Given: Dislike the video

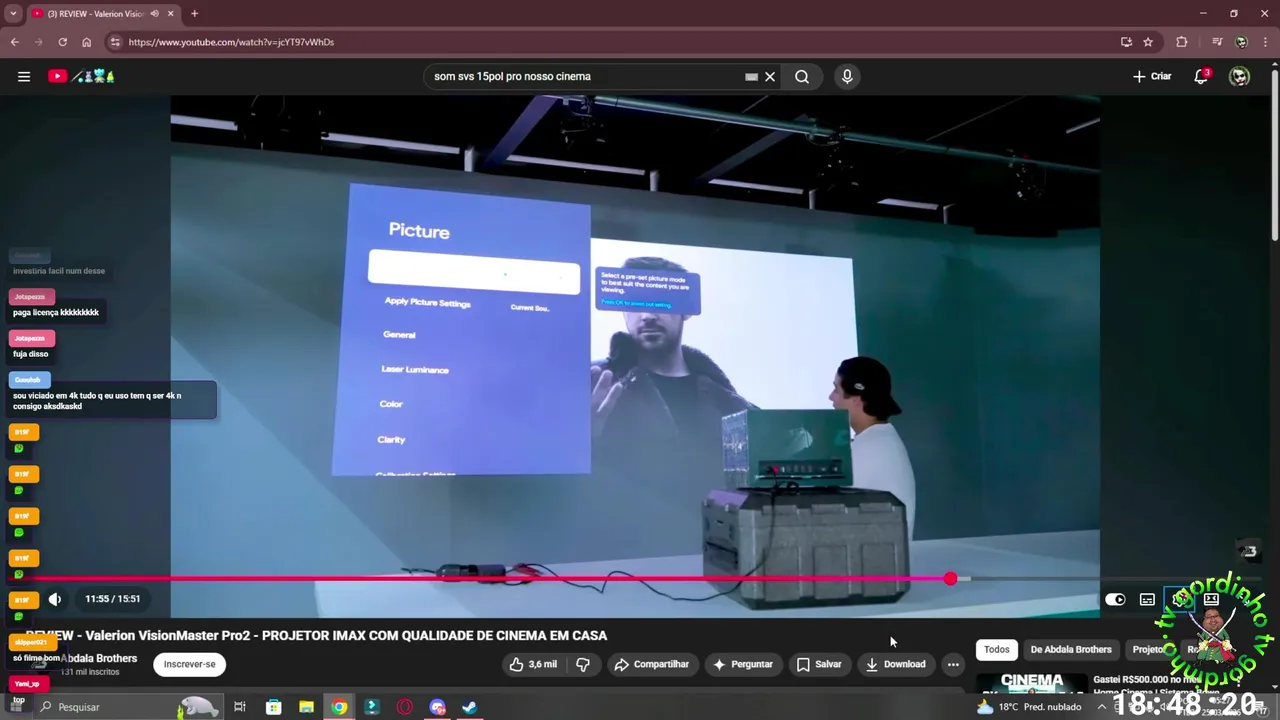Looking at the screenshot, I should [x=583, y=664].
